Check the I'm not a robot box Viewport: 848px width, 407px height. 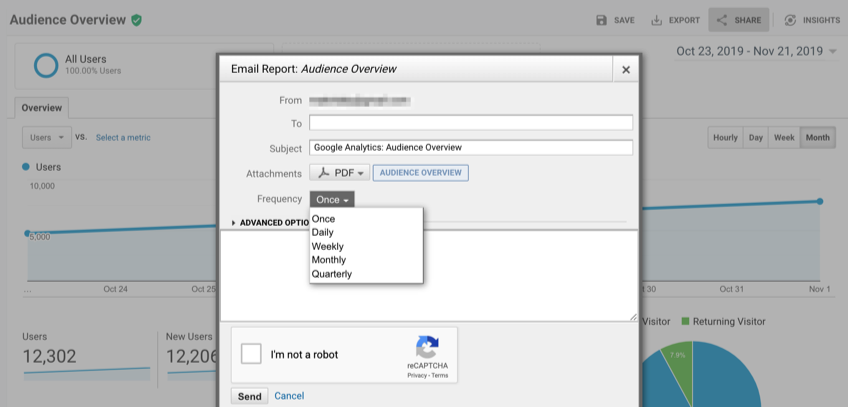pyautogui.click(x=251, y=355)
